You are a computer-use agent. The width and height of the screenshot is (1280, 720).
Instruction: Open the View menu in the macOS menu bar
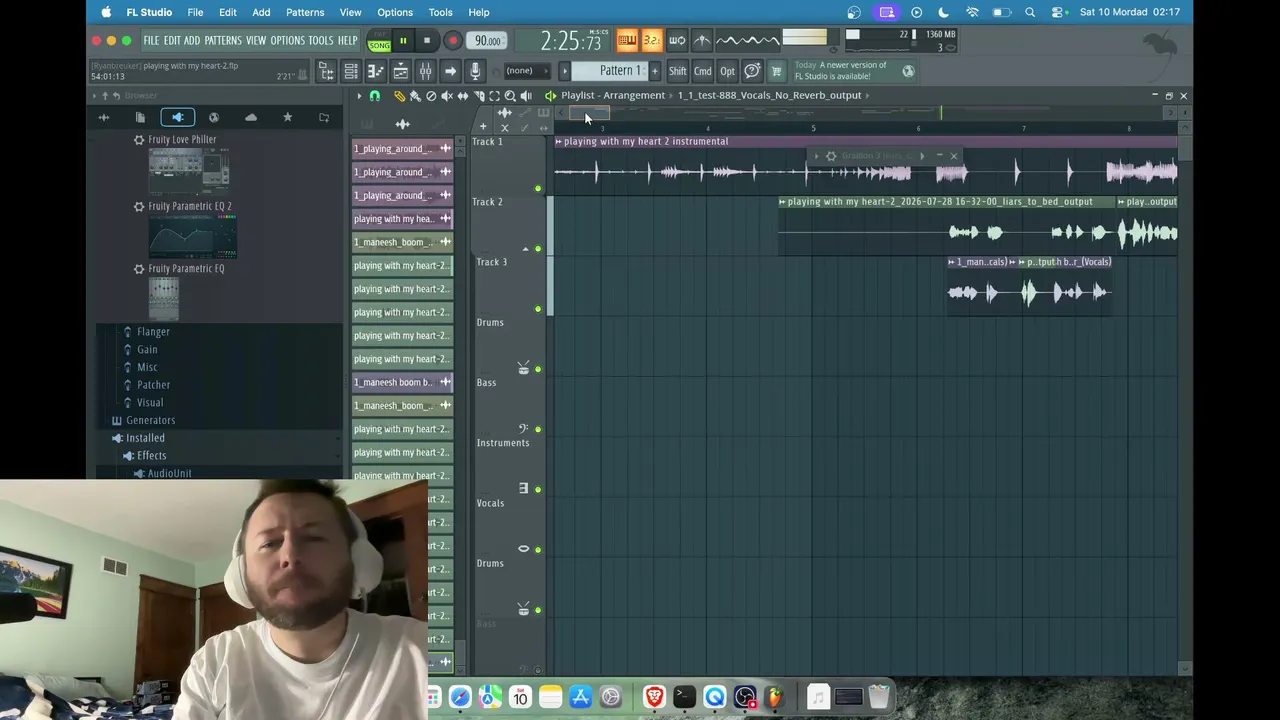pos(350,12)
